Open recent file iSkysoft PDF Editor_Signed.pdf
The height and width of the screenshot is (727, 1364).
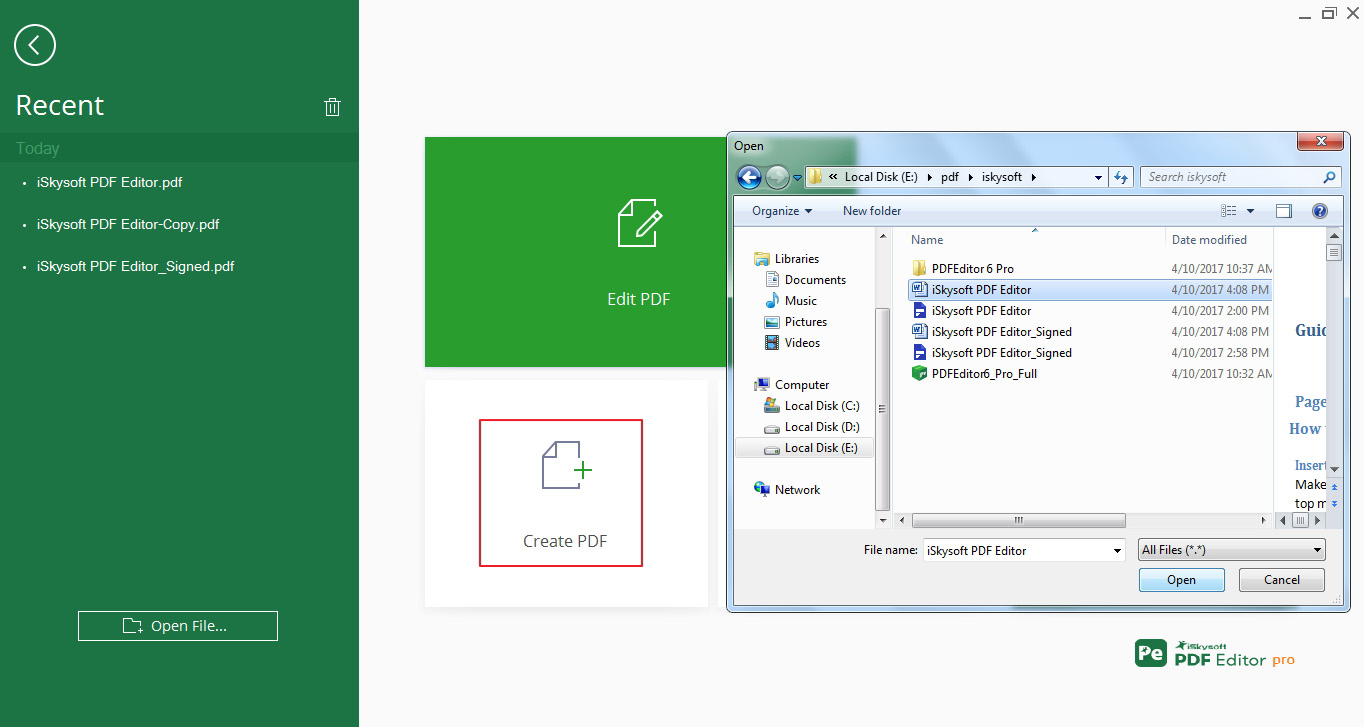click(136, 266)
